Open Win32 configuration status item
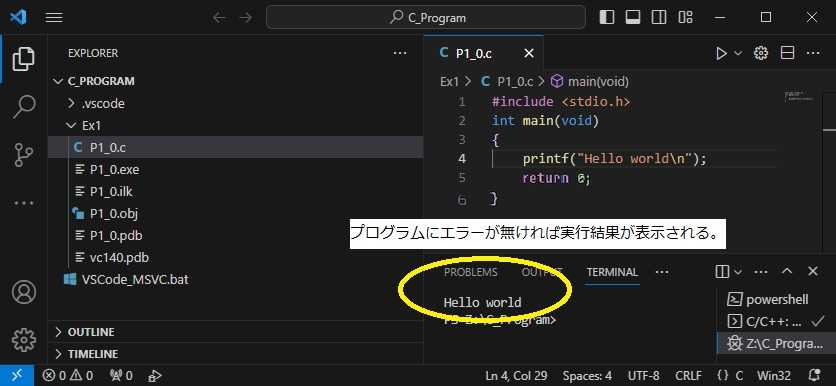836x386 pixels. (x=774, y=375)
